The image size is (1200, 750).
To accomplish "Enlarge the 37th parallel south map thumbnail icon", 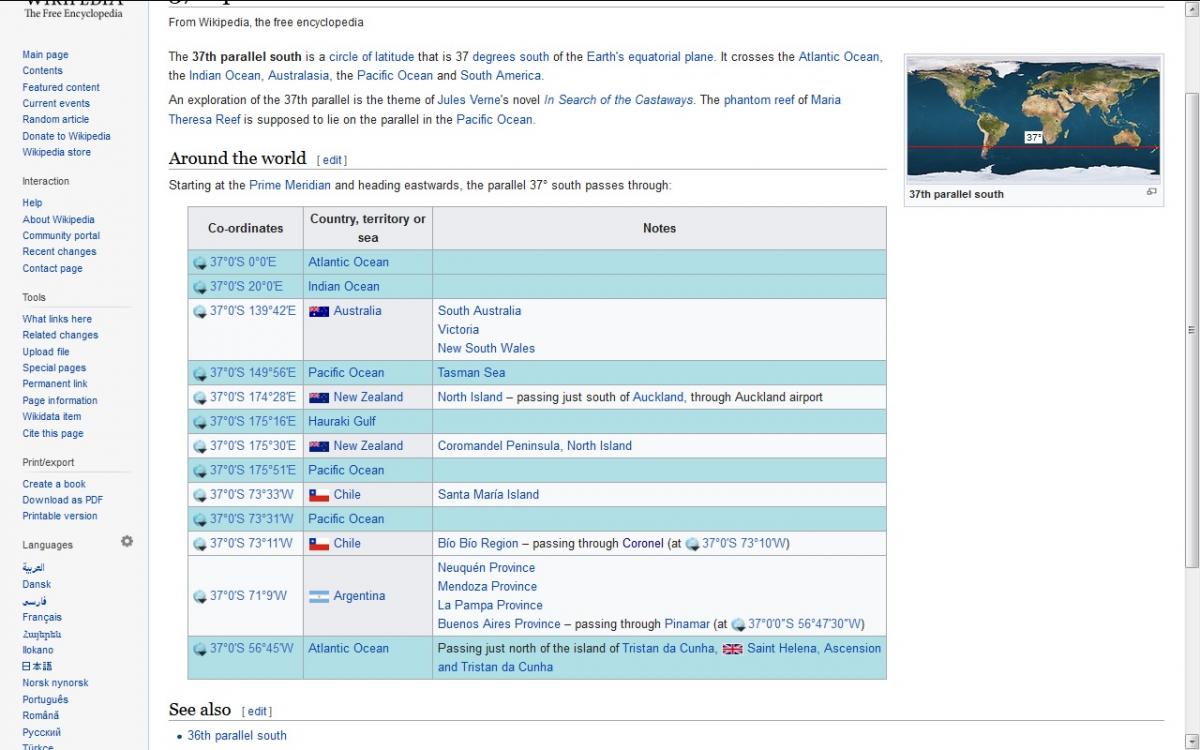I will tap(1151, 192).
